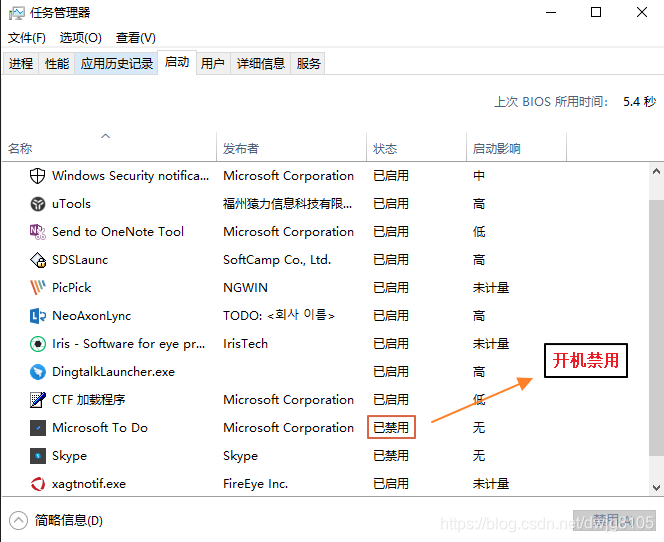Switch to the 用户 tab
The height and width of the screenshot is (542, 664).
[213, 64]
